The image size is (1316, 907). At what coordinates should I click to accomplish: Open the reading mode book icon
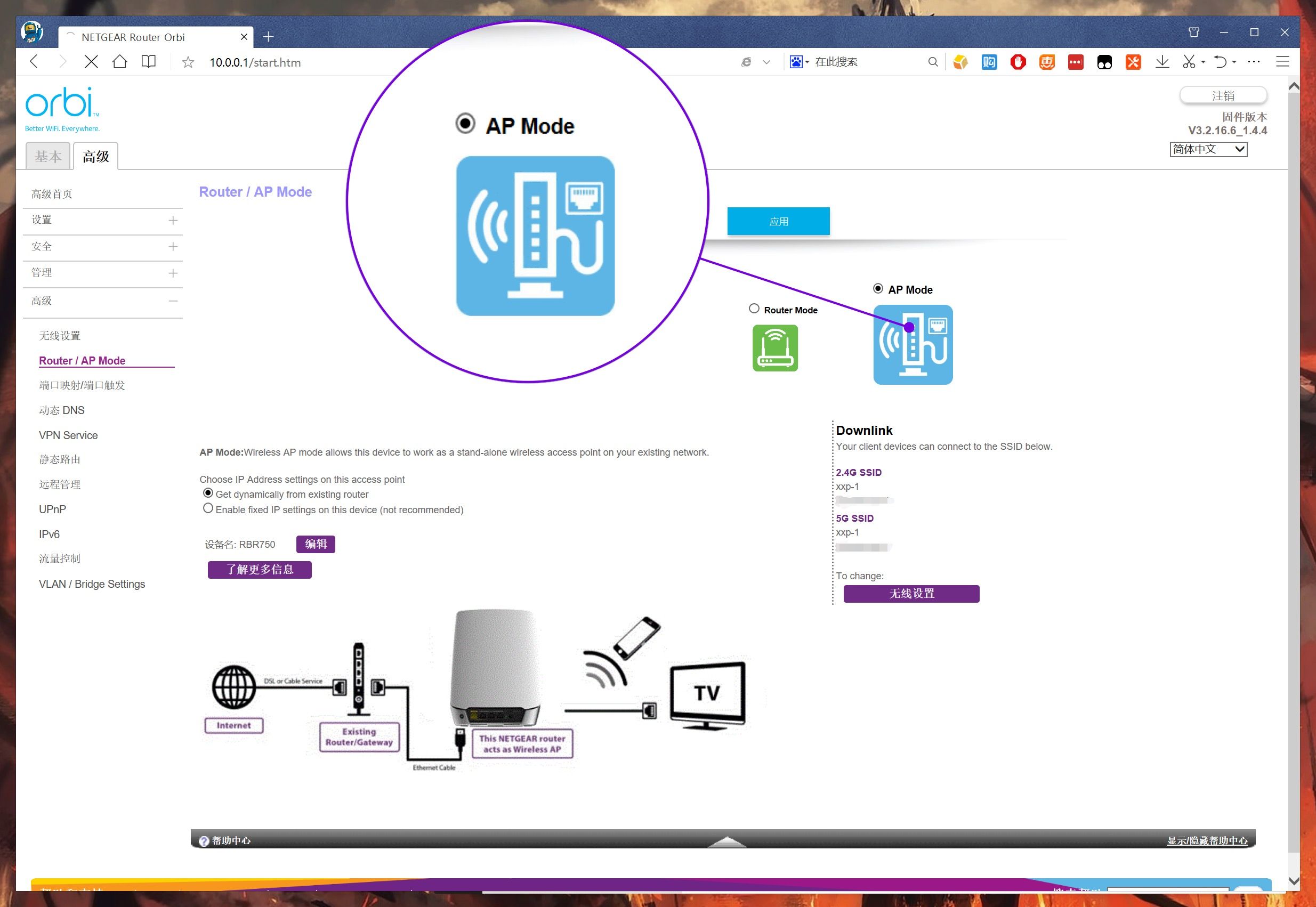tap(148, 61)
